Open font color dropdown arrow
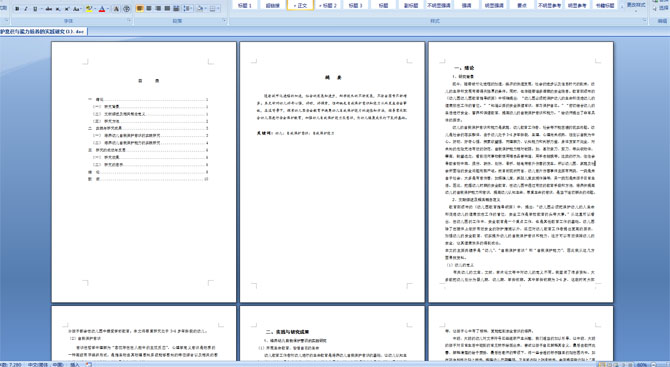 pyautogui.click(x=108, y=9)
